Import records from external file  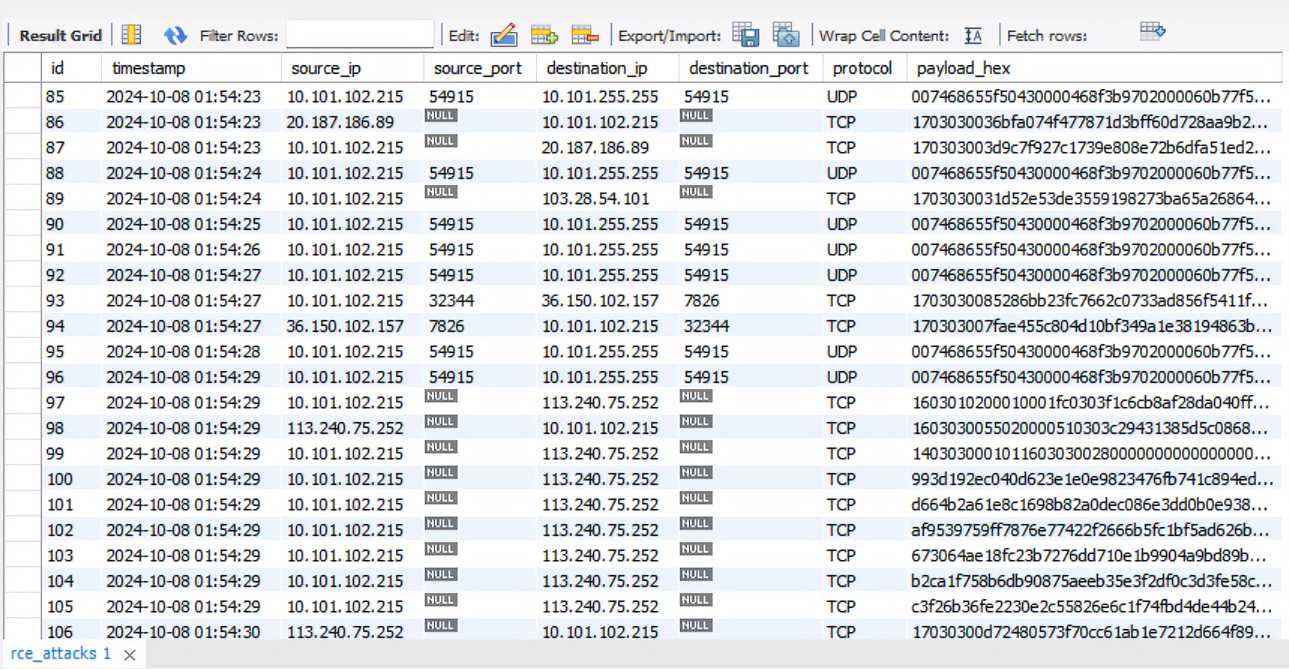[x=786, y=35]
